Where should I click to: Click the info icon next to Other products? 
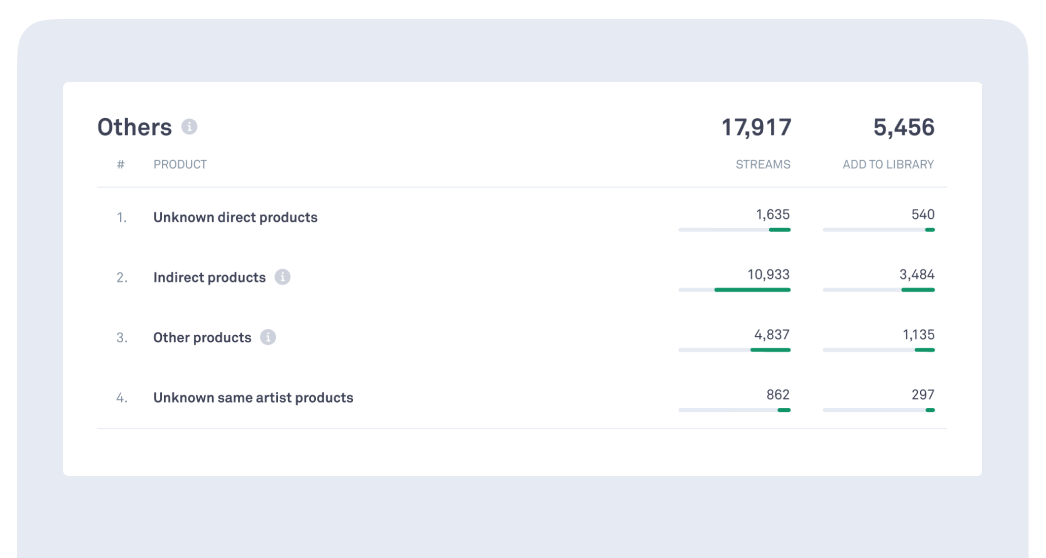[268, 337]
